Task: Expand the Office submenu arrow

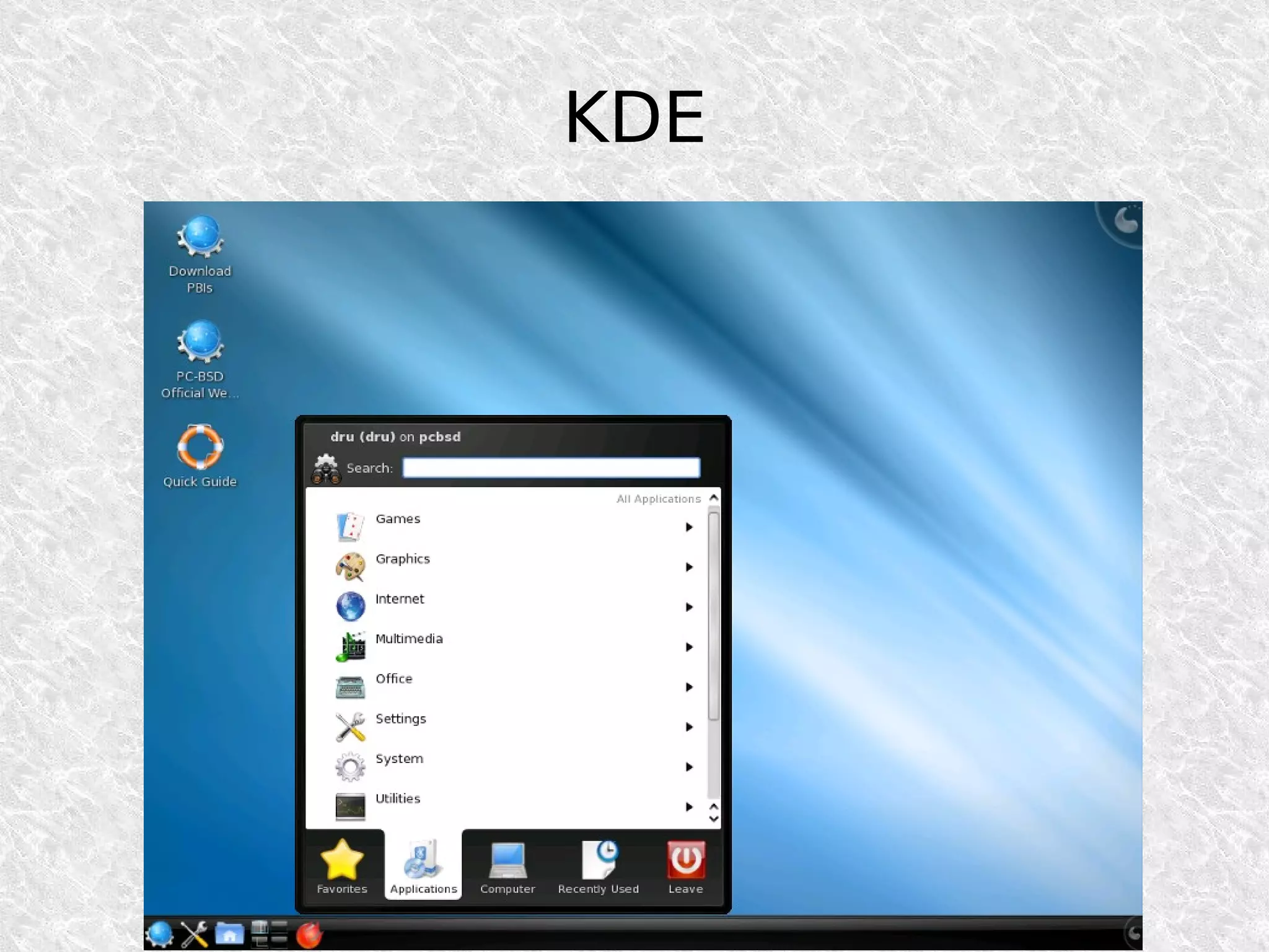Action: [x=689, y=687]
